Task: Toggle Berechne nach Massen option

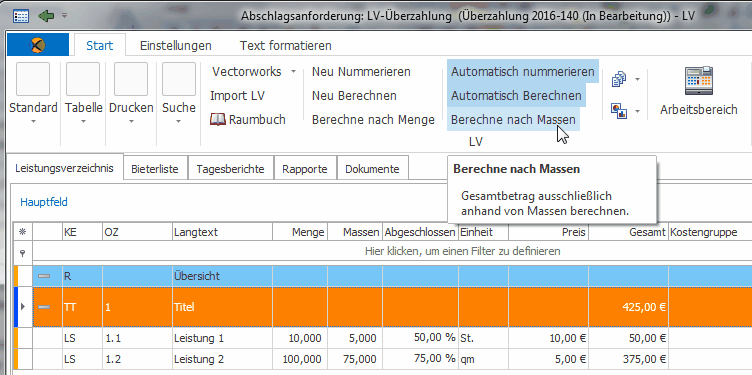Action: click(513, 119)
